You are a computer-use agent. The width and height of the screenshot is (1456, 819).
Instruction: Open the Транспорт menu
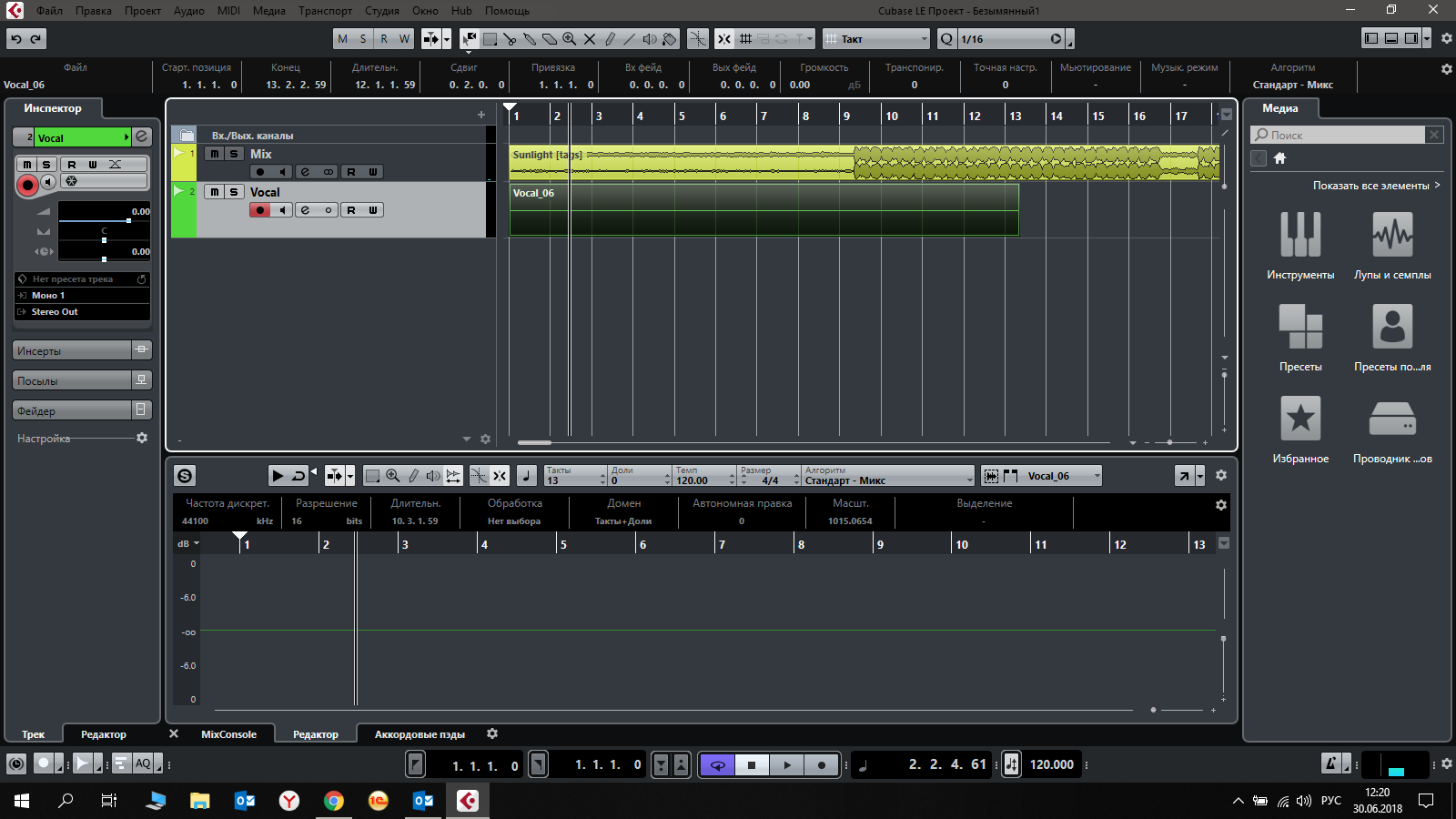coord(325,11)
